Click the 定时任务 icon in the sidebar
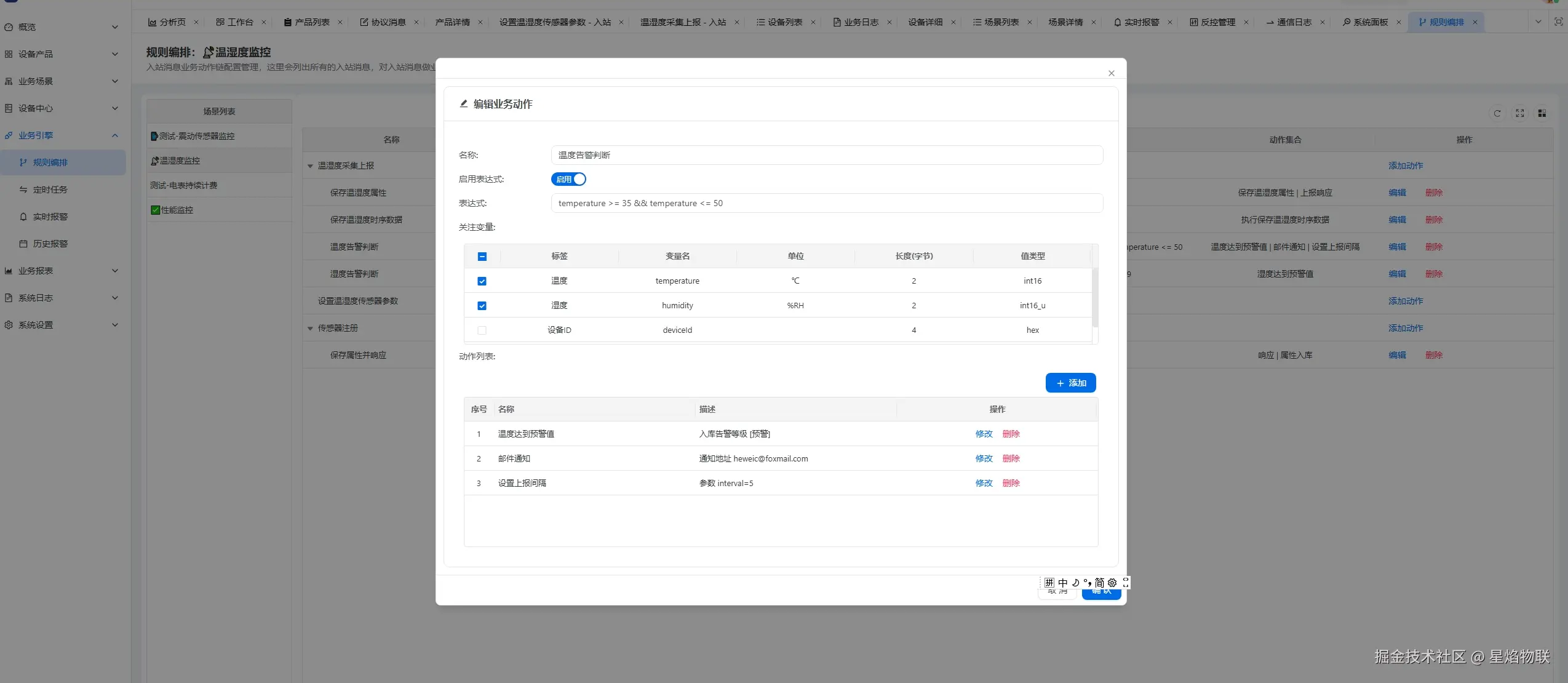 click(23, 190)
